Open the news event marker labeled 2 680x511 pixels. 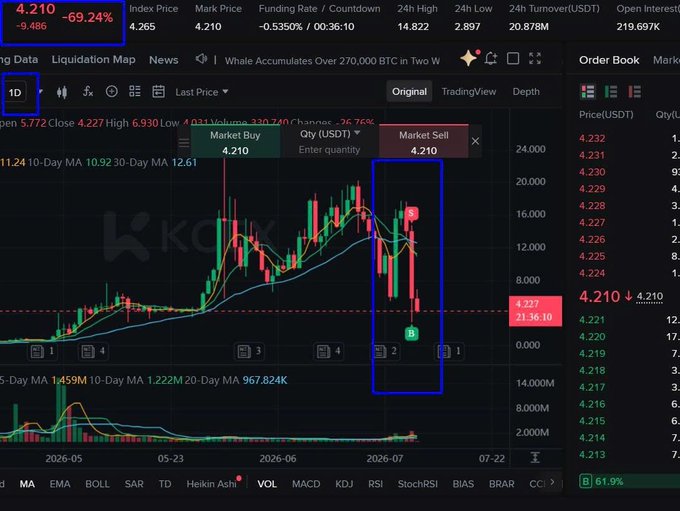pyautogui.click(x=385, y=351)
